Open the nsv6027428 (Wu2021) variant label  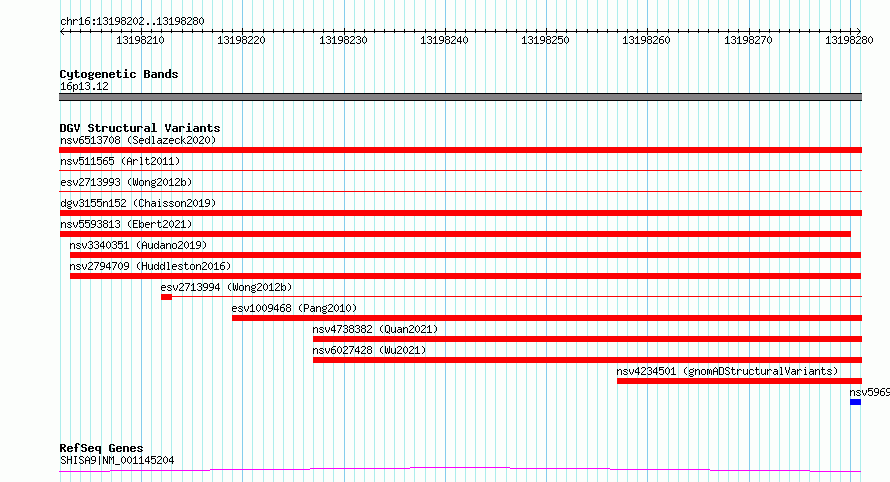[369, 350]
